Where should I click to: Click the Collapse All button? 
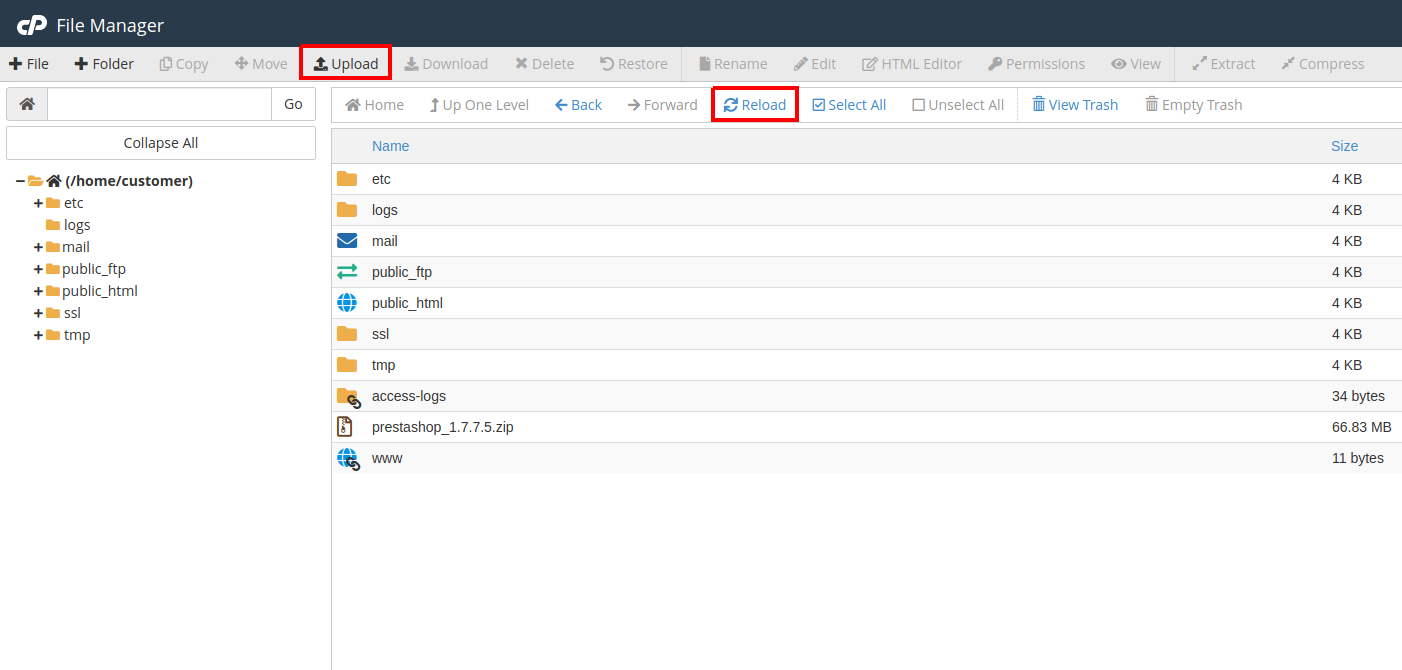point(161,143)
